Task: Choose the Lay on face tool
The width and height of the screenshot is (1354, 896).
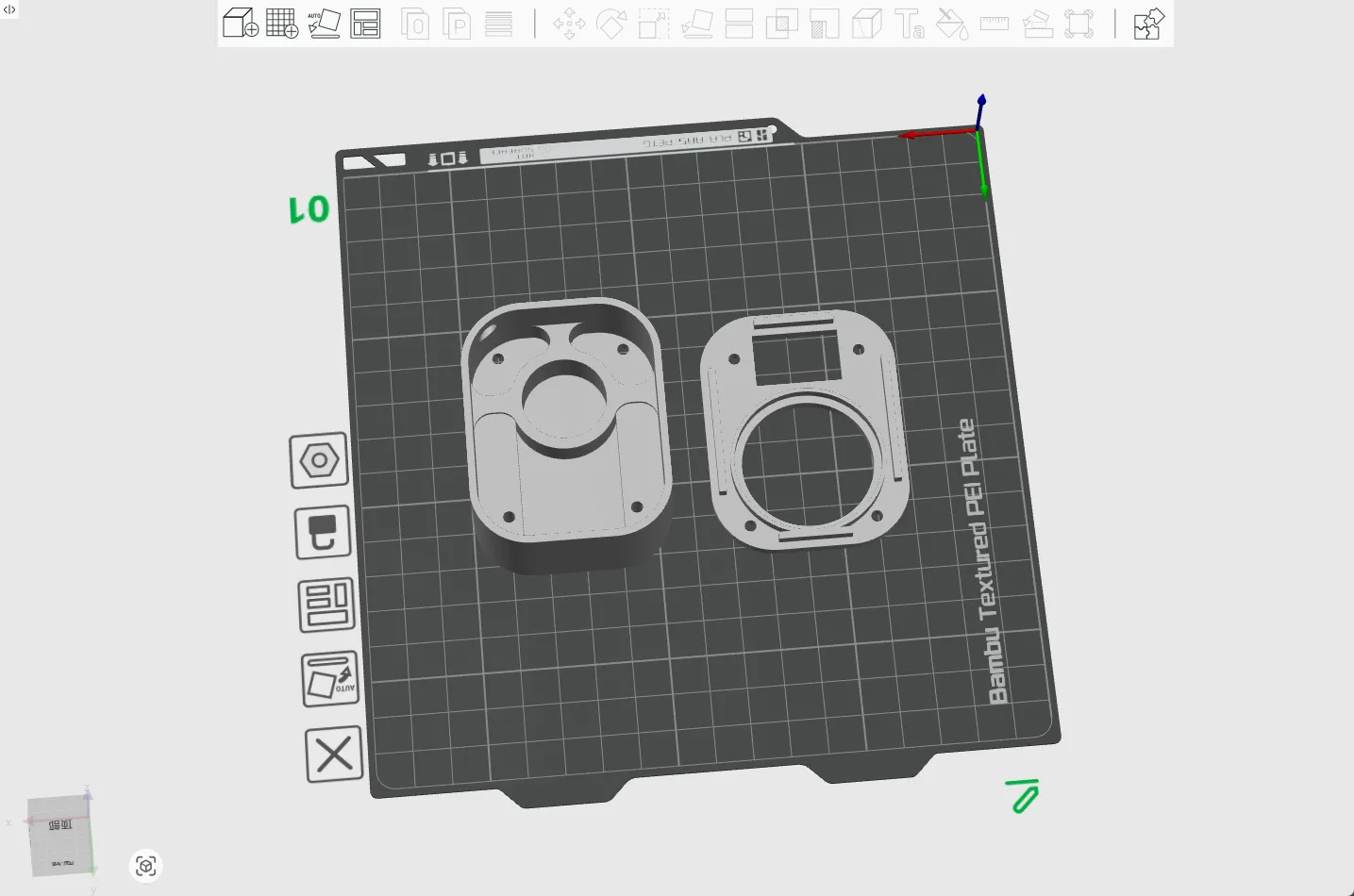Action: (x=696, y=24)
